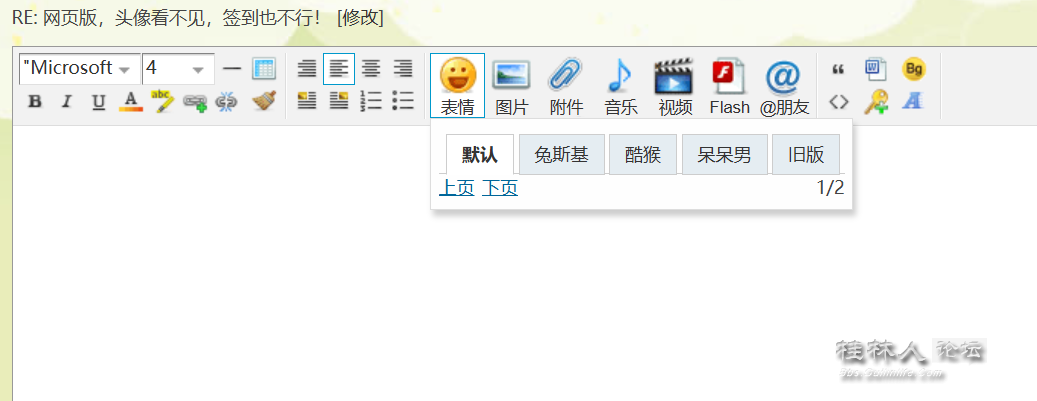Viewport: 1037px width, 401px height.
Task: Switch to the 兔斯基 emoticon tab
Action: [561, 155]
